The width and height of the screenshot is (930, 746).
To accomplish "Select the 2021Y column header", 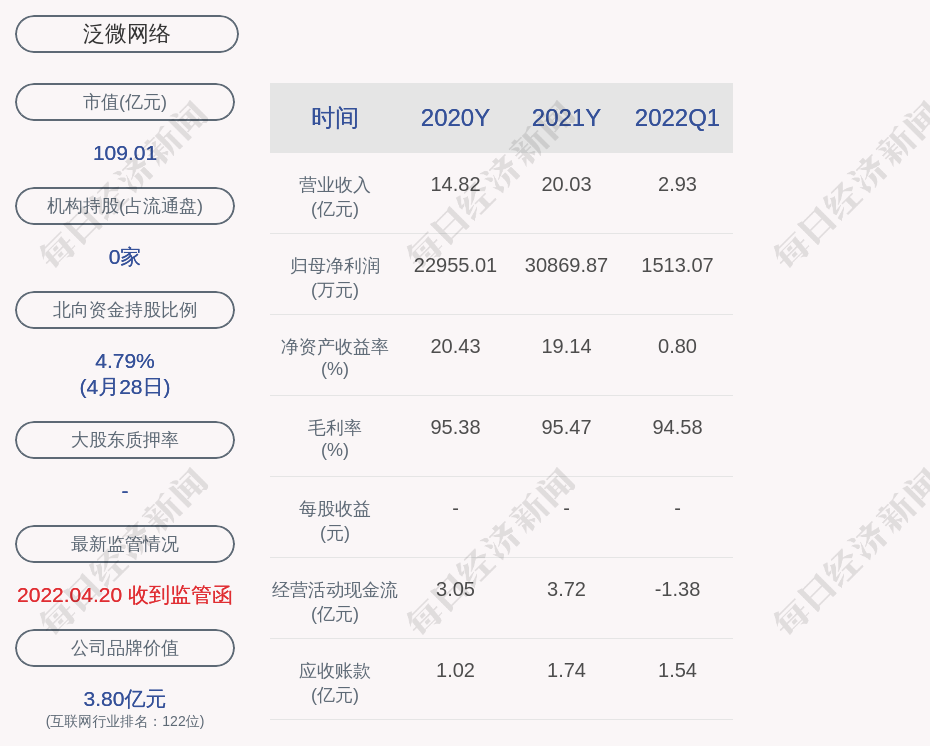I will (566, 118).
